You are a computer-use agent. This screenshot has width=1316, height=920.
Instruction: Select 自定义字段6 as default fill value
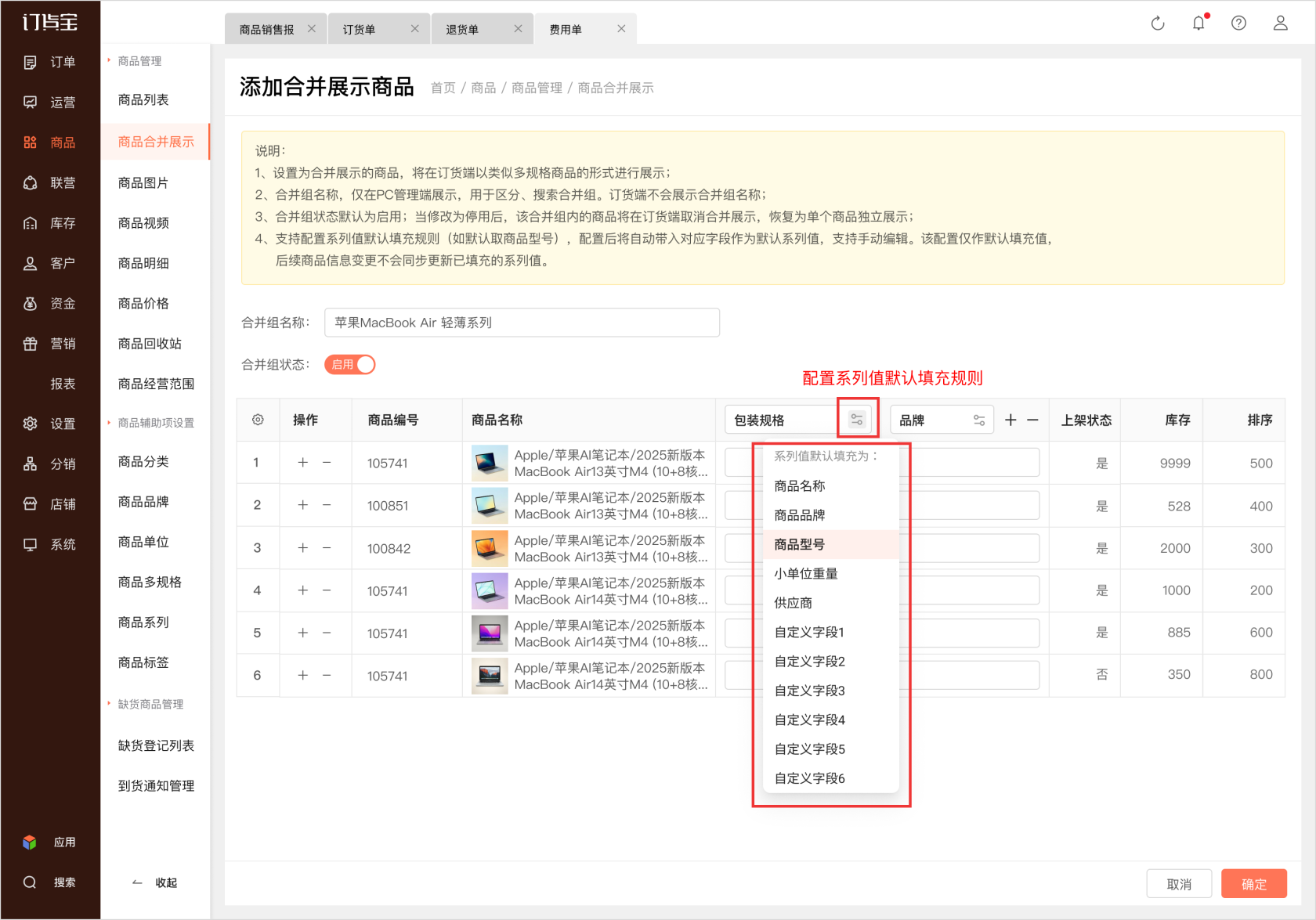(831, 778)
